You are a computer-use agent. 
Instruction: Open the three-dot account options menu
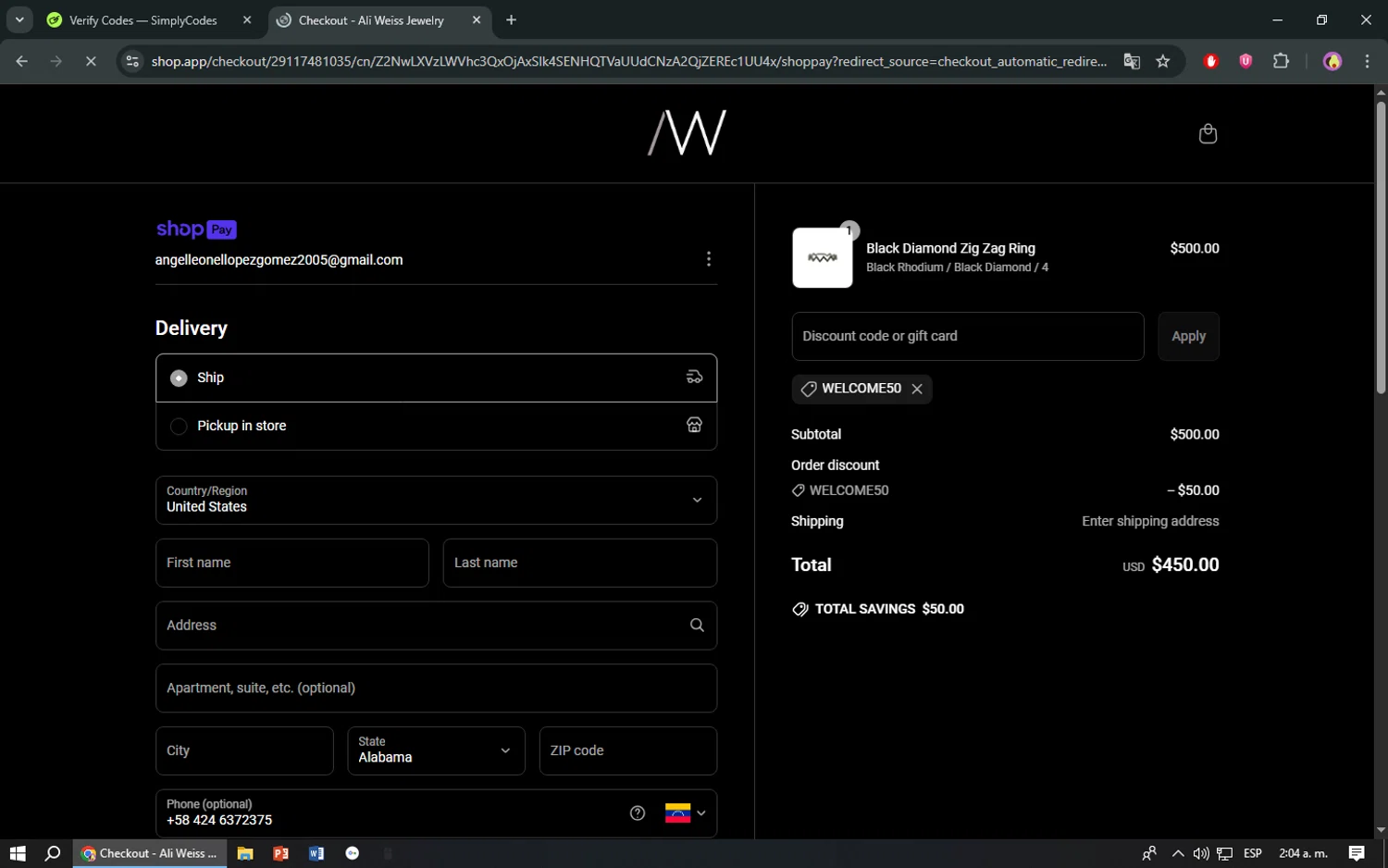tap(709, 259)
